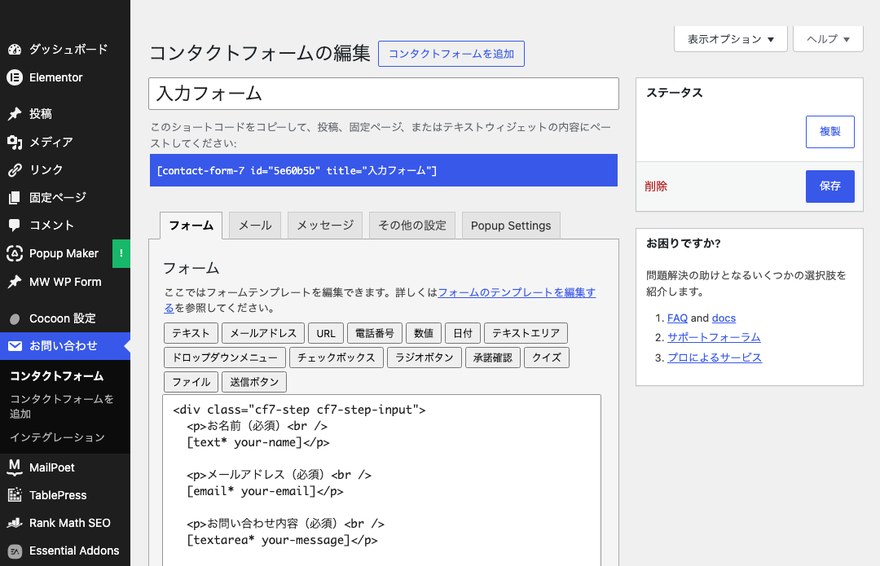Open the docs link

[723, 318]
